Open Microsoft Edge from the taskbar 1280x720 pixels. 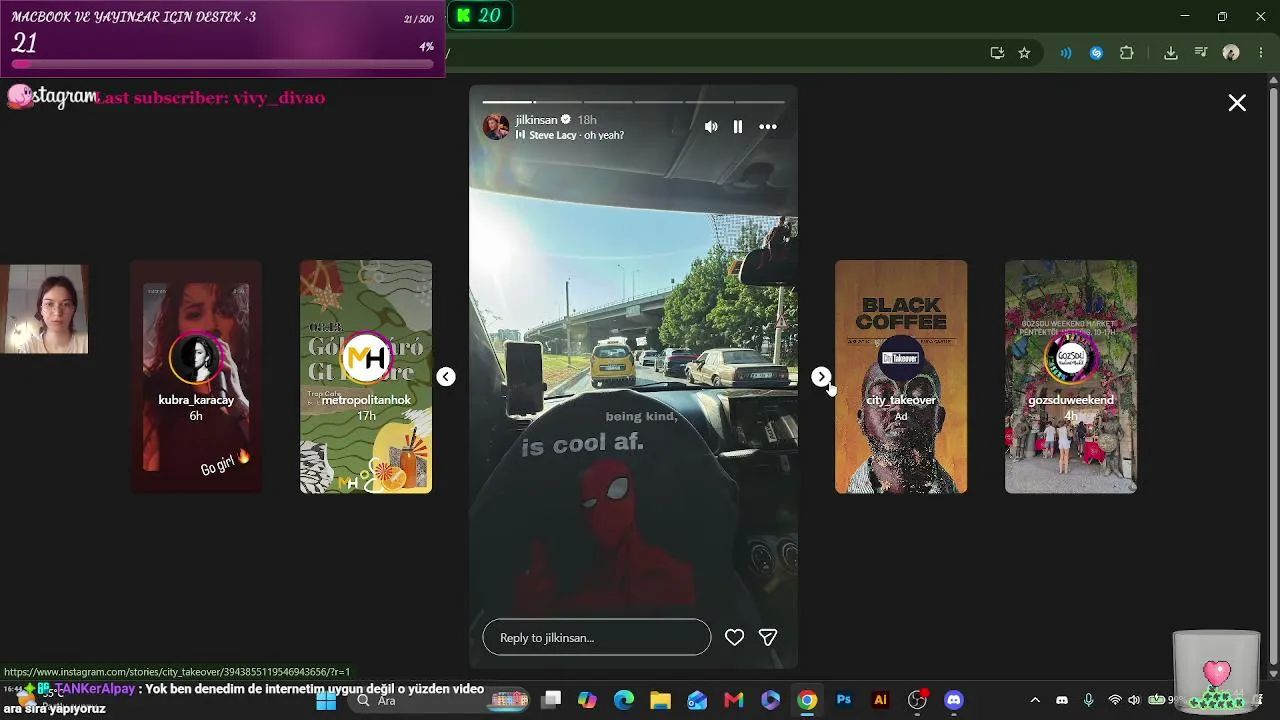click(x=624, y=700)
